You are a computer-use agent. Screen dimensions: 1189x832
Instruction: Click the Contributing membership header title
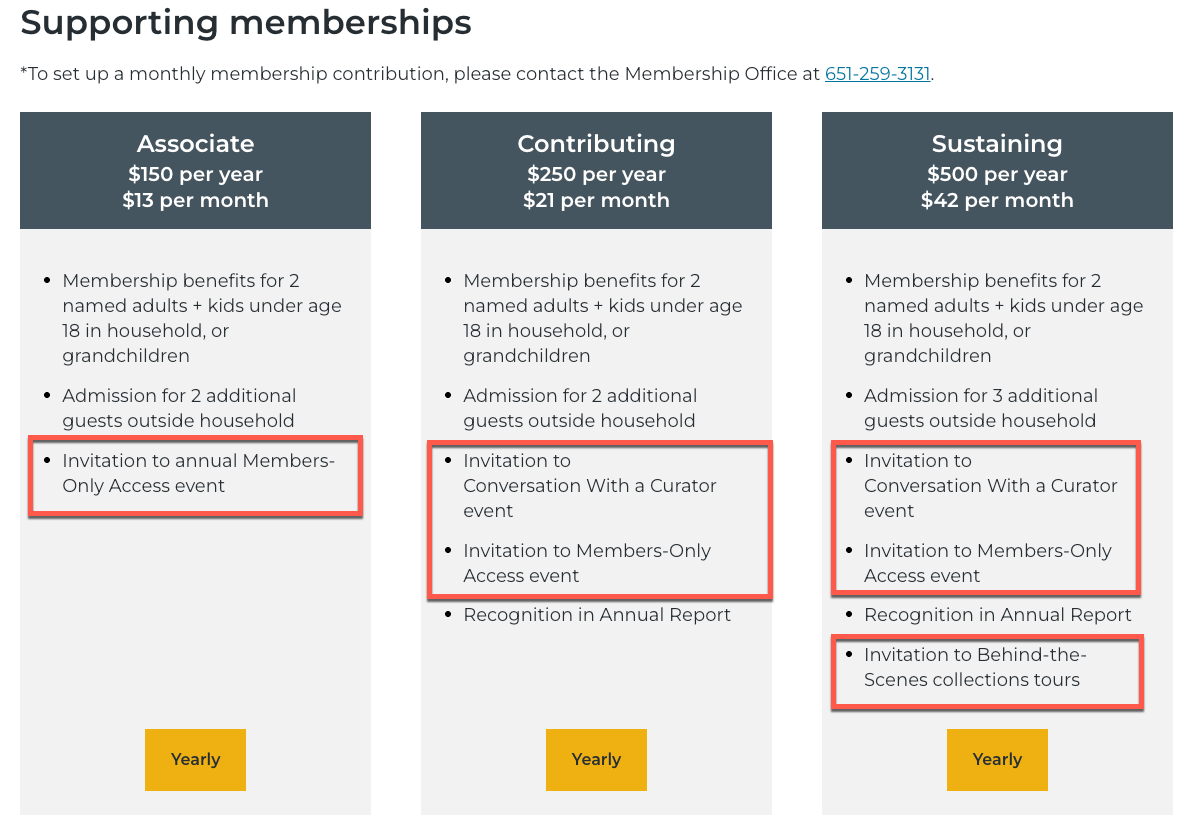click(x=596, y=144)
